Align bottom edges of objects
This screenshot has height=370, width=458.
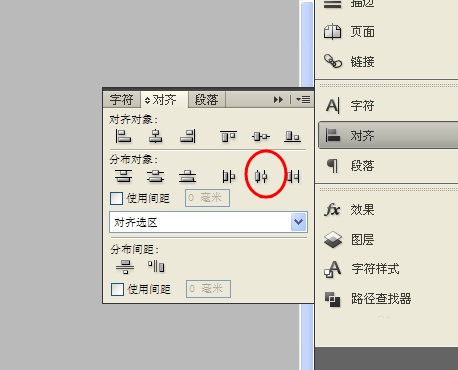[293, 136]
